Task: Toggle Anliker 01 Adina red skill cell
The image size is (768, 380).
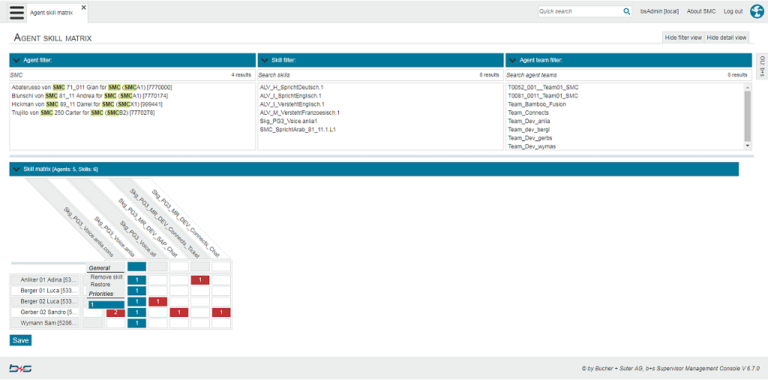Action: coord(200,280)
